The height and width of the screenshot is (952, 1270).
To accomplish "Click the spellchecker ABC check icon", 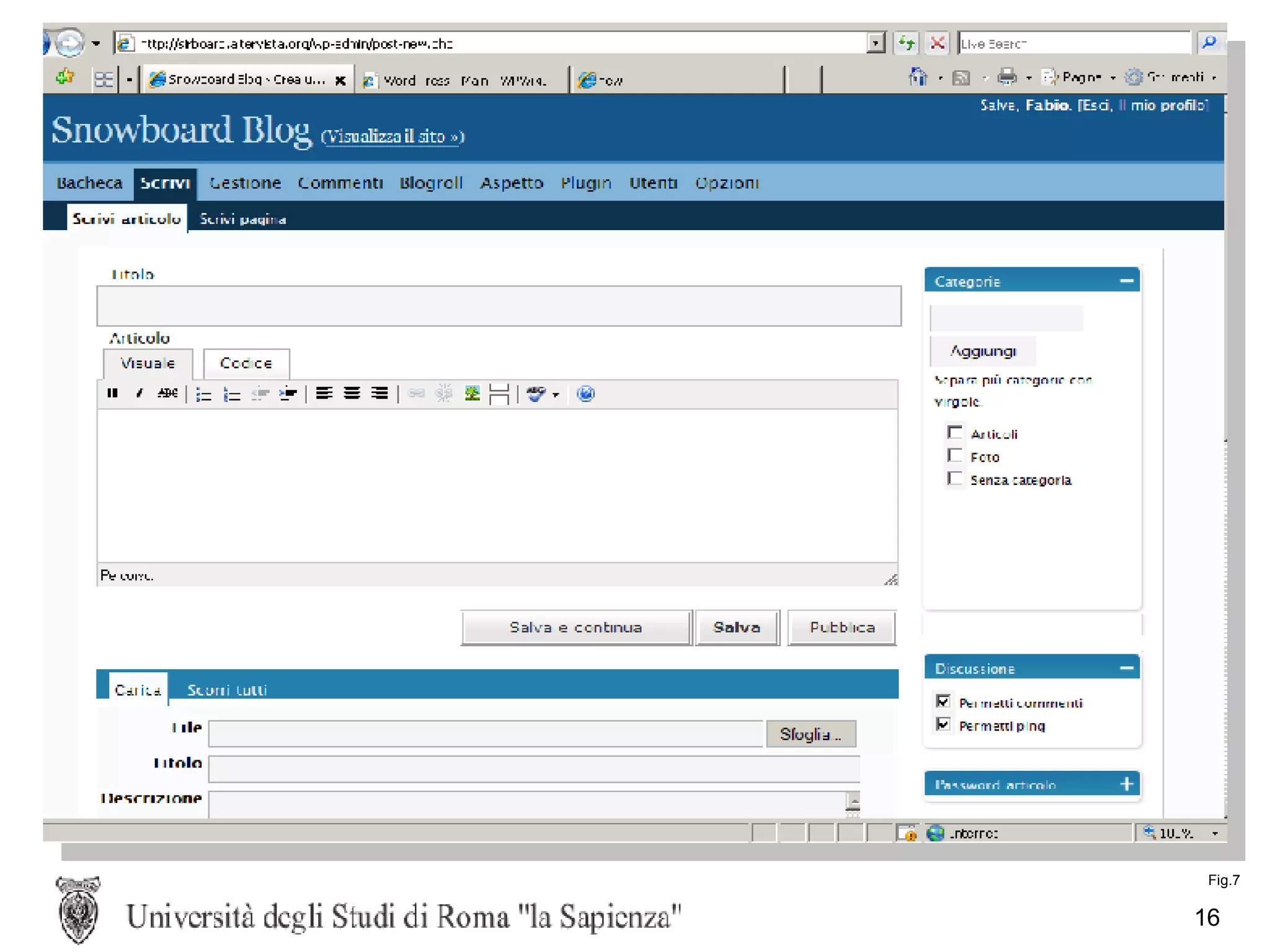I will (535, 394).
